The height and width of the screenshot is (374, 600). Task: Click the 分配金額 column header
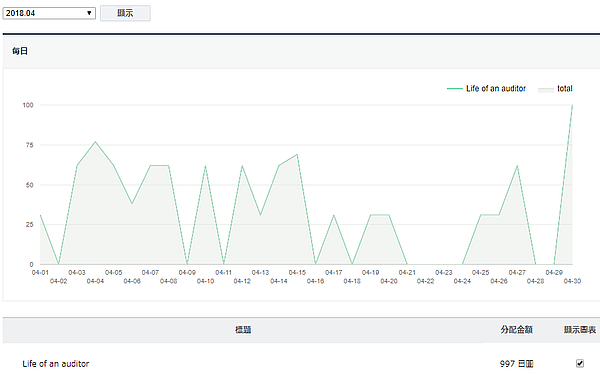click(x=516, y=330)
